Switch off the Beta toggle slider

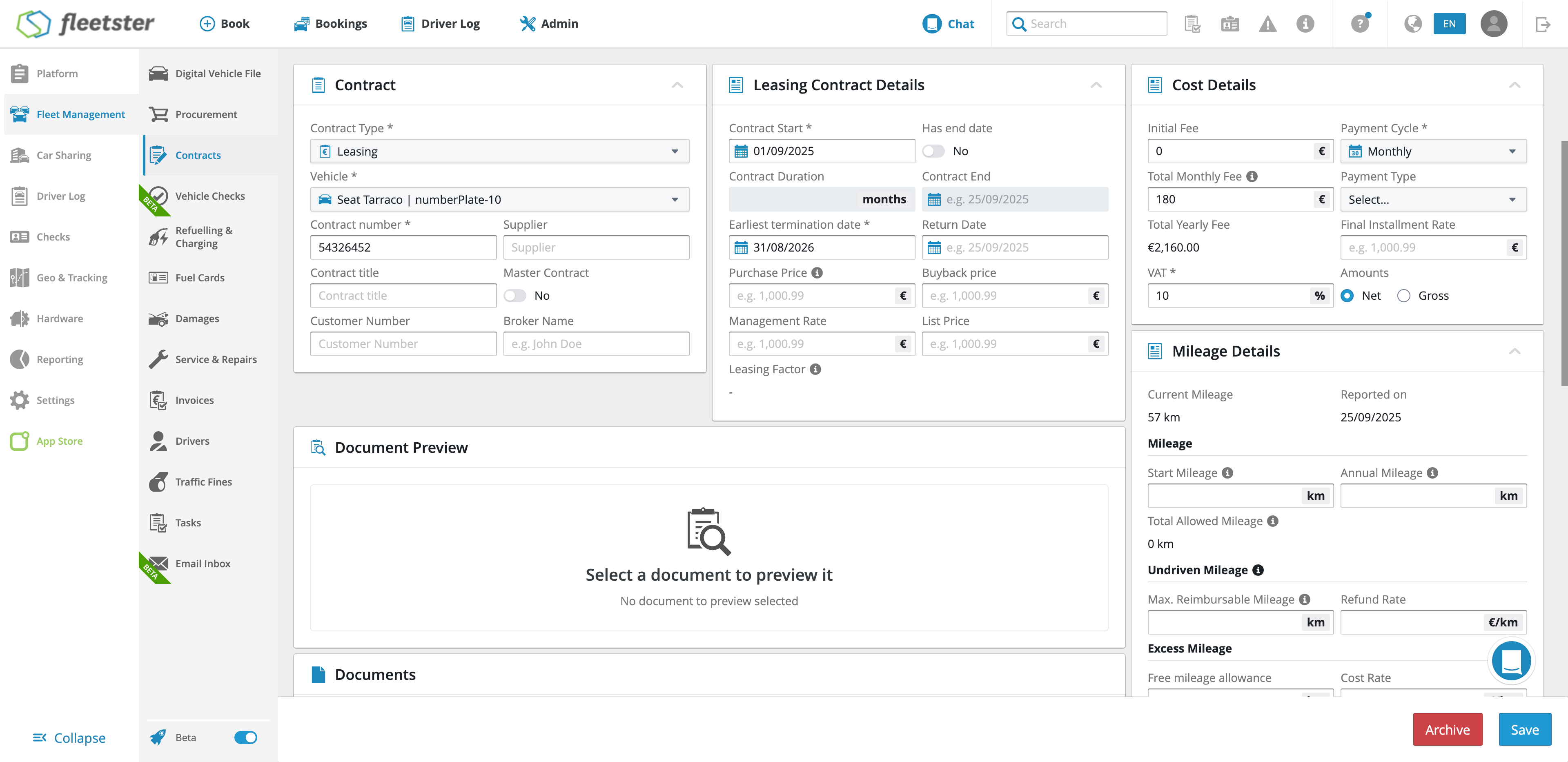click(246, 737)
